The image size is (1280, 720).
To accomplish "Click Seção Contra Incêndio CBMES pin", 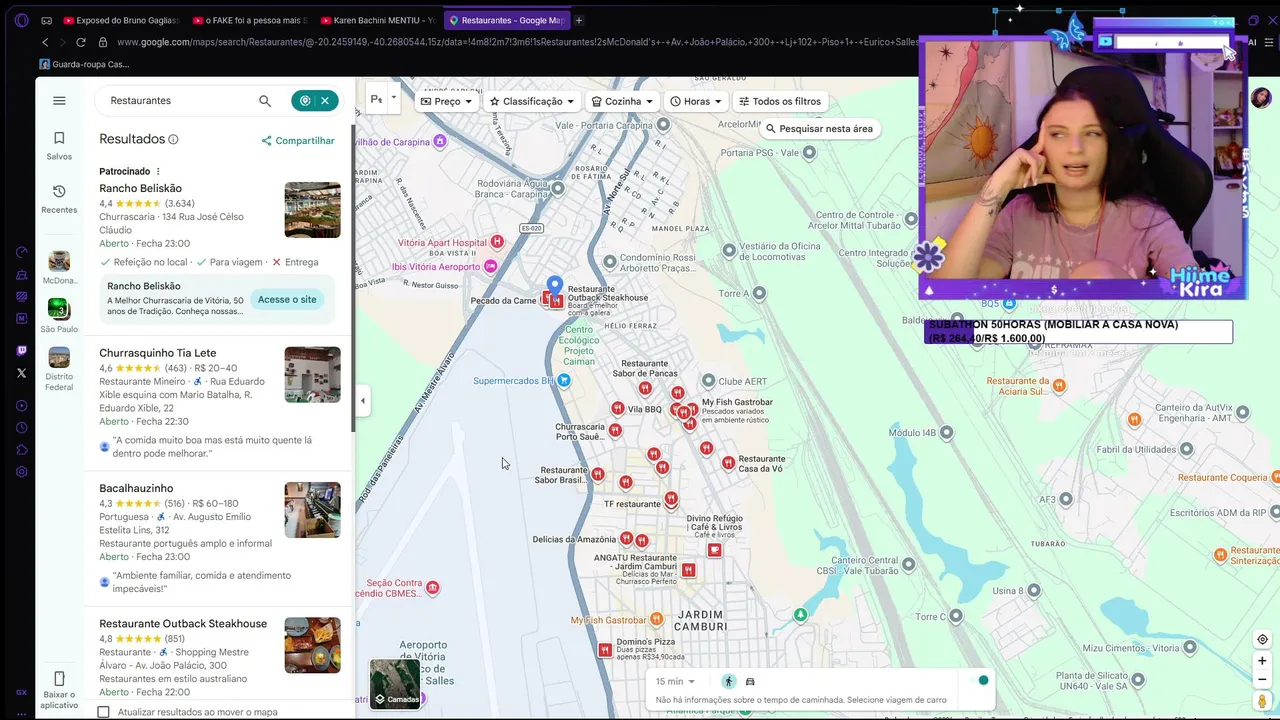I will [432, 588].
